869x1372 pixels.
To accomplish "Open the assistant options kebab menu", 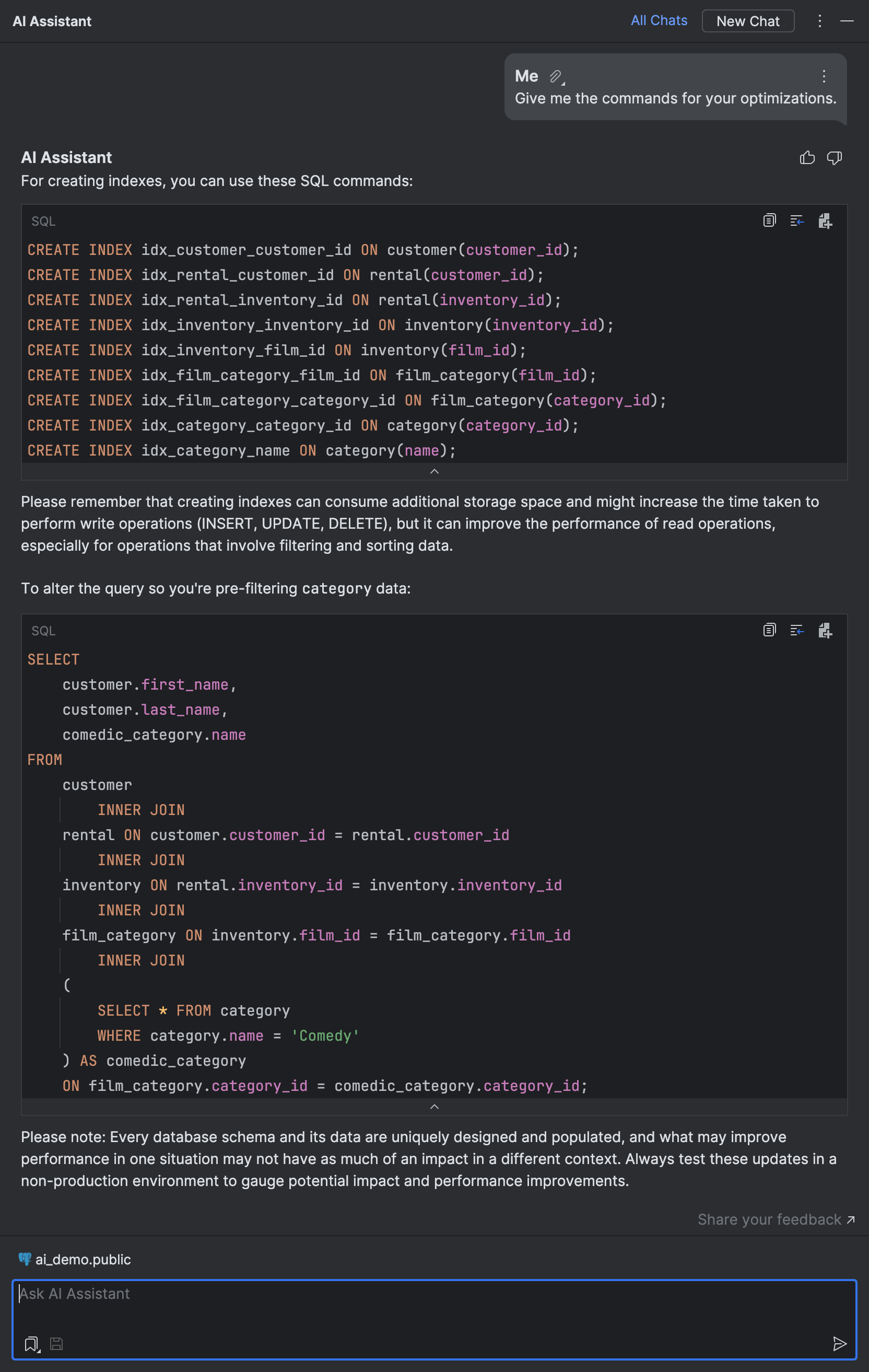I will pyautogui.click(x=820, y=21).
